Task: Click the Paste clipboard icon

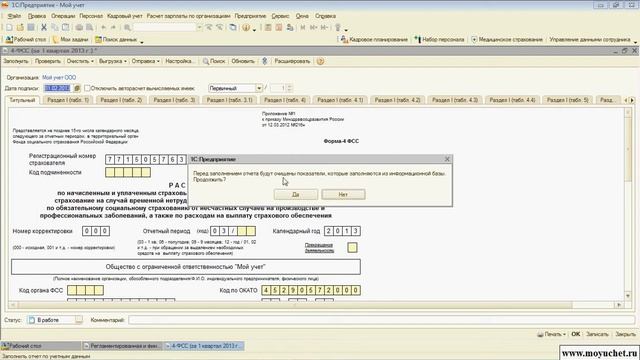Action: [65, 27]
